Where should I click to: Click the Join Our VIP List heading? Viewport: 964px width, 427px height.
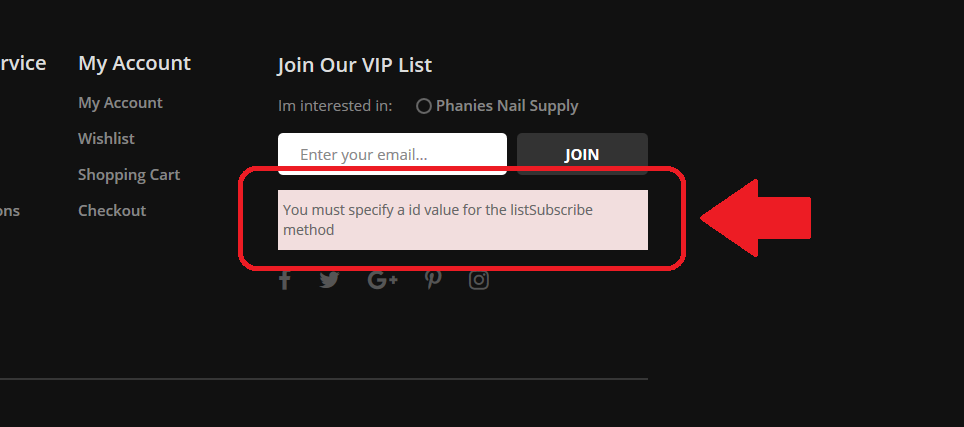click(x=355, y=65)
